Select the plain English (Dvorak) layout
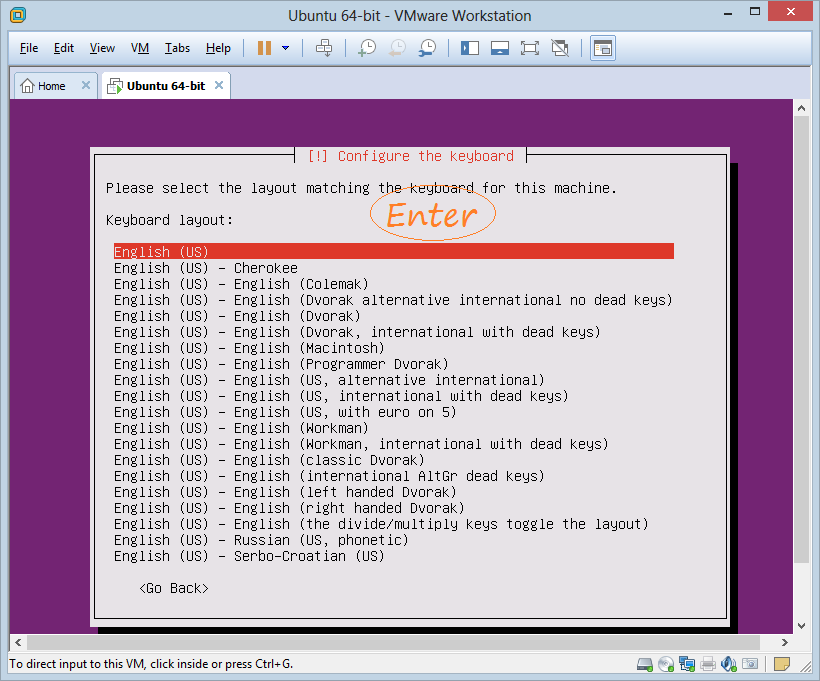Viewport: 820px width, 681px height. pos(237,316)
